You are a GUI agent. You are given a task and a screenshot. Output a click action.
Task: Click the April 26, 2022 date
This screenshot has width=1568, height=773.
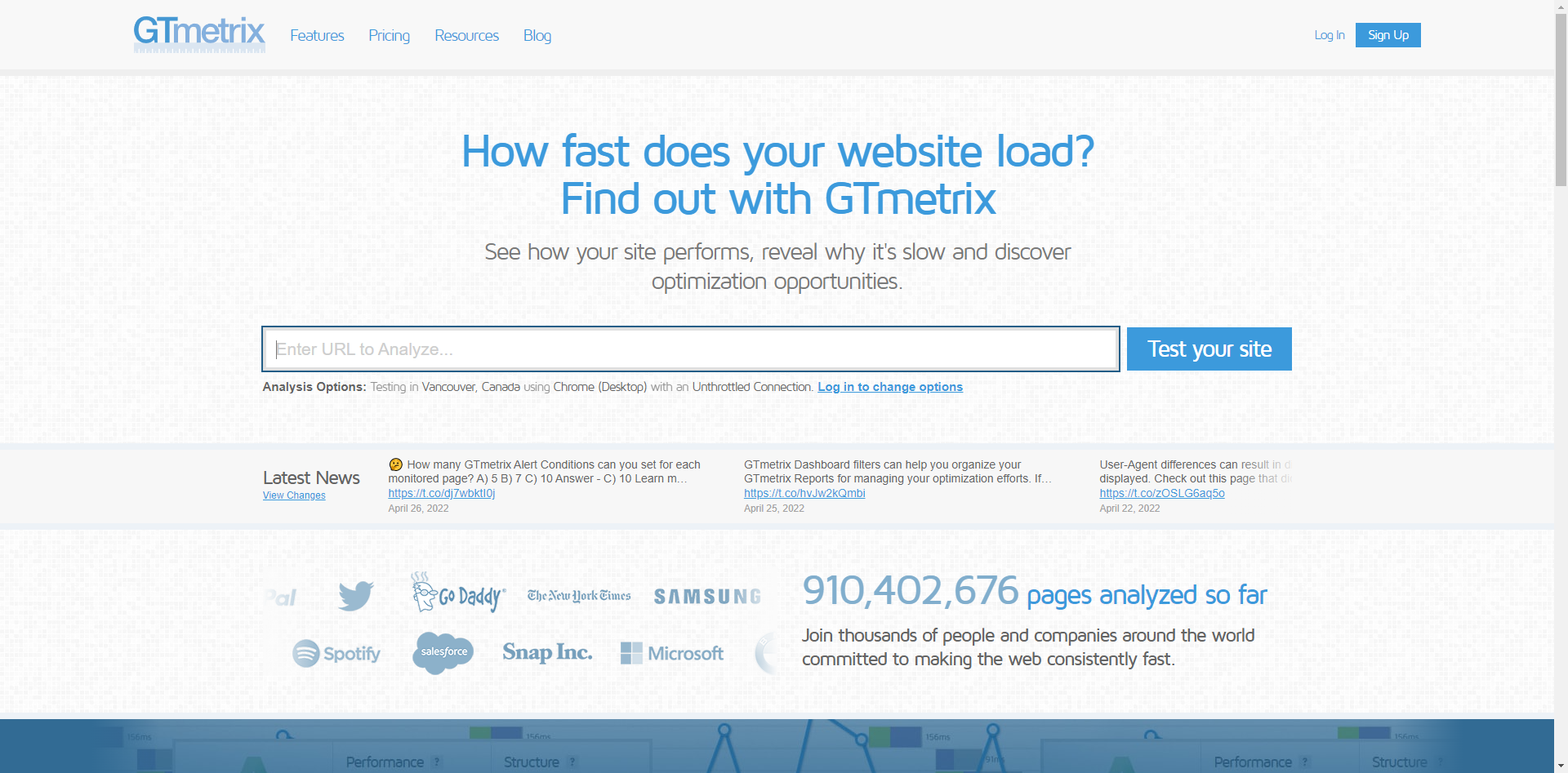(x=418, y=509)
